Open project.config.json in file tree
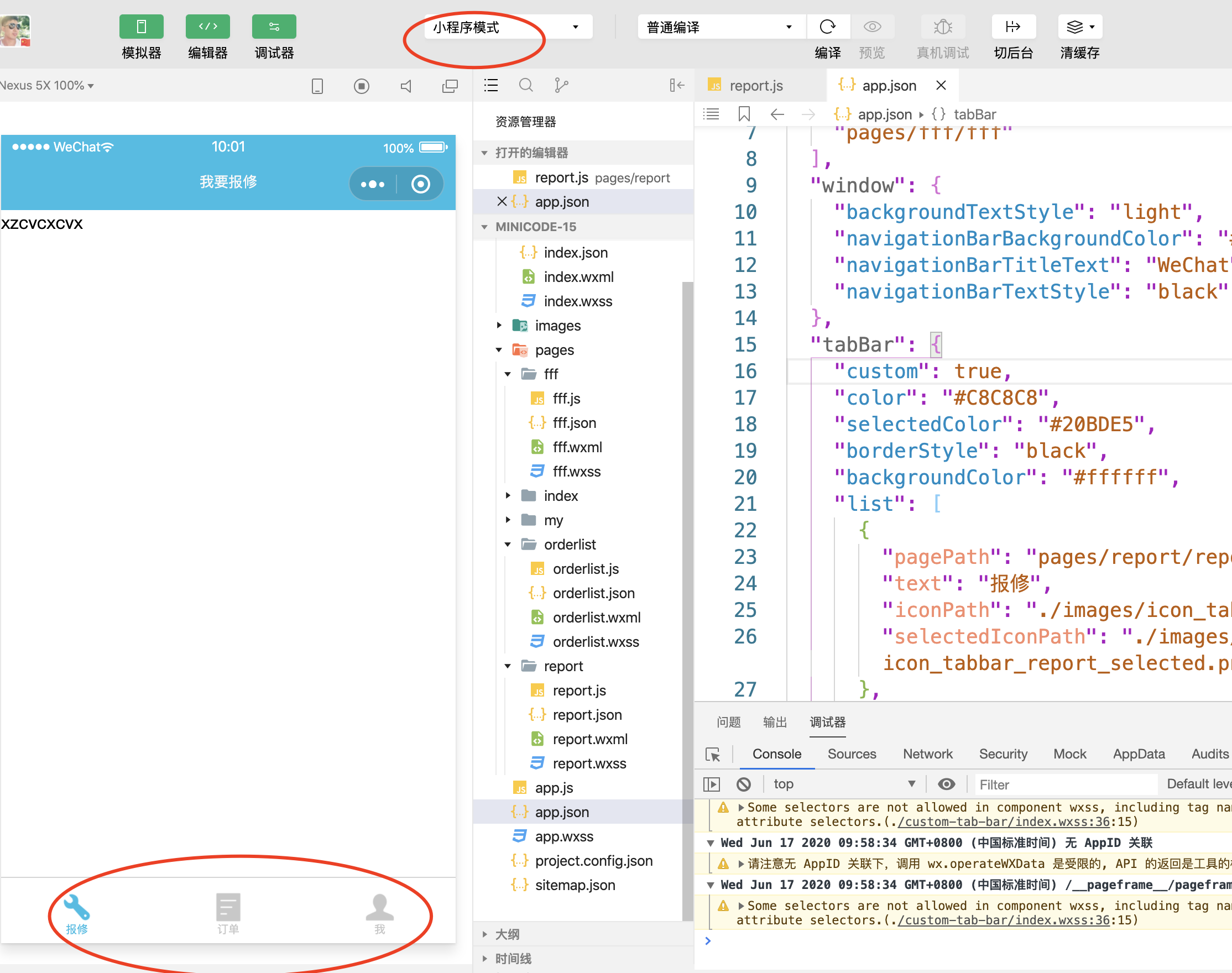The image size is (1232, 973). (x=593, y=860)
